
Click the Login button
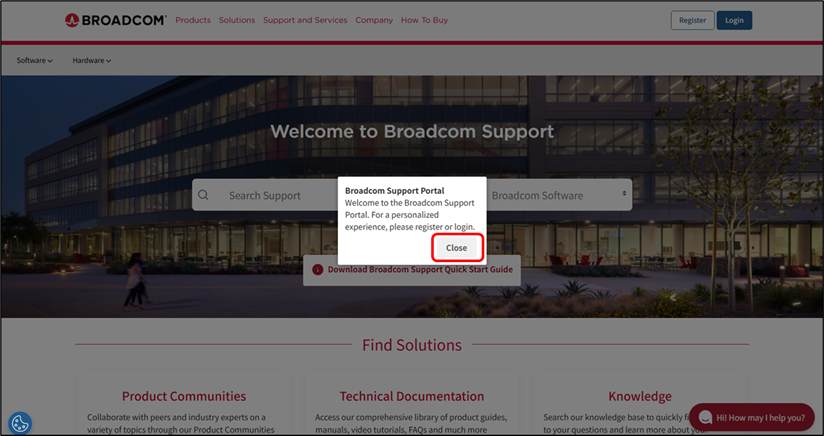coord(734,20)
